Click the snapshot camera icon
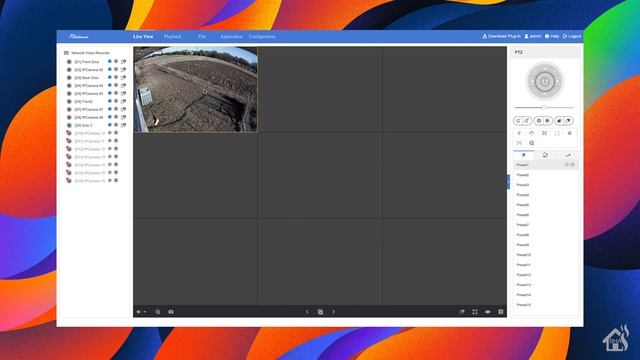 (171, 312)
